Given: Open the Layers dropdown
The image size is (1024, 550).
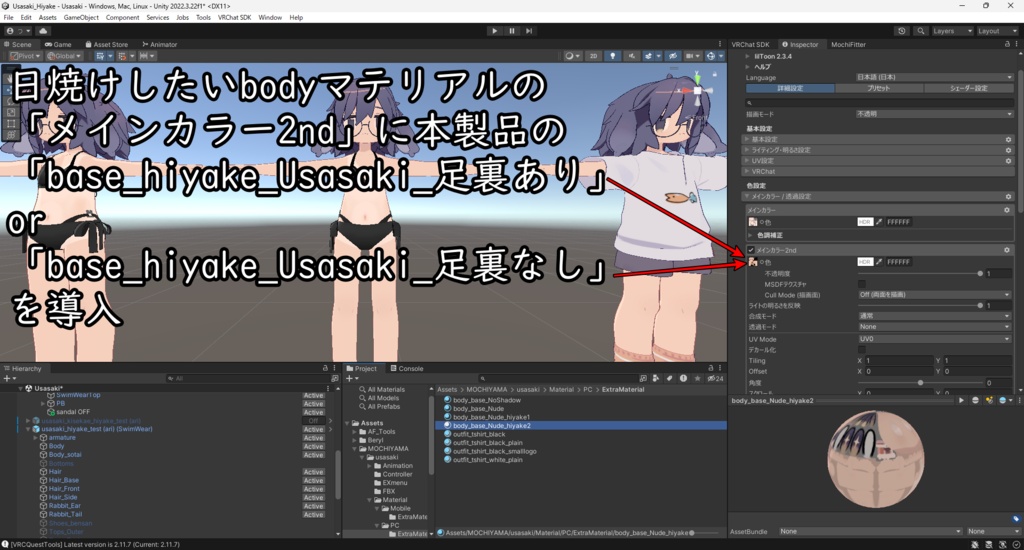Looking at the screenshot, I should pyautogui.click(x=952, y=31).
